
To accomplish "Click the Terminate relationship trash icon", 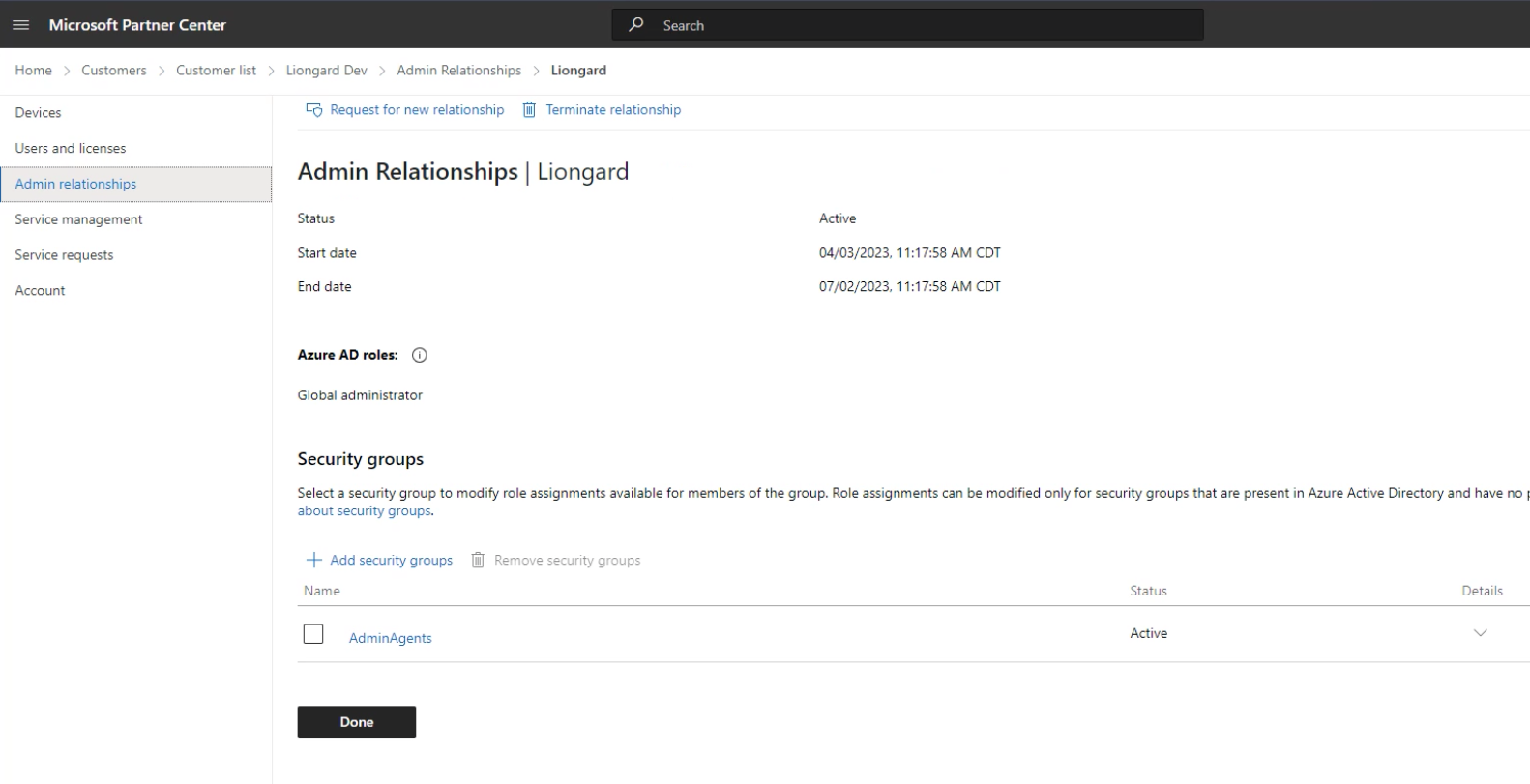I will point(529,110).
